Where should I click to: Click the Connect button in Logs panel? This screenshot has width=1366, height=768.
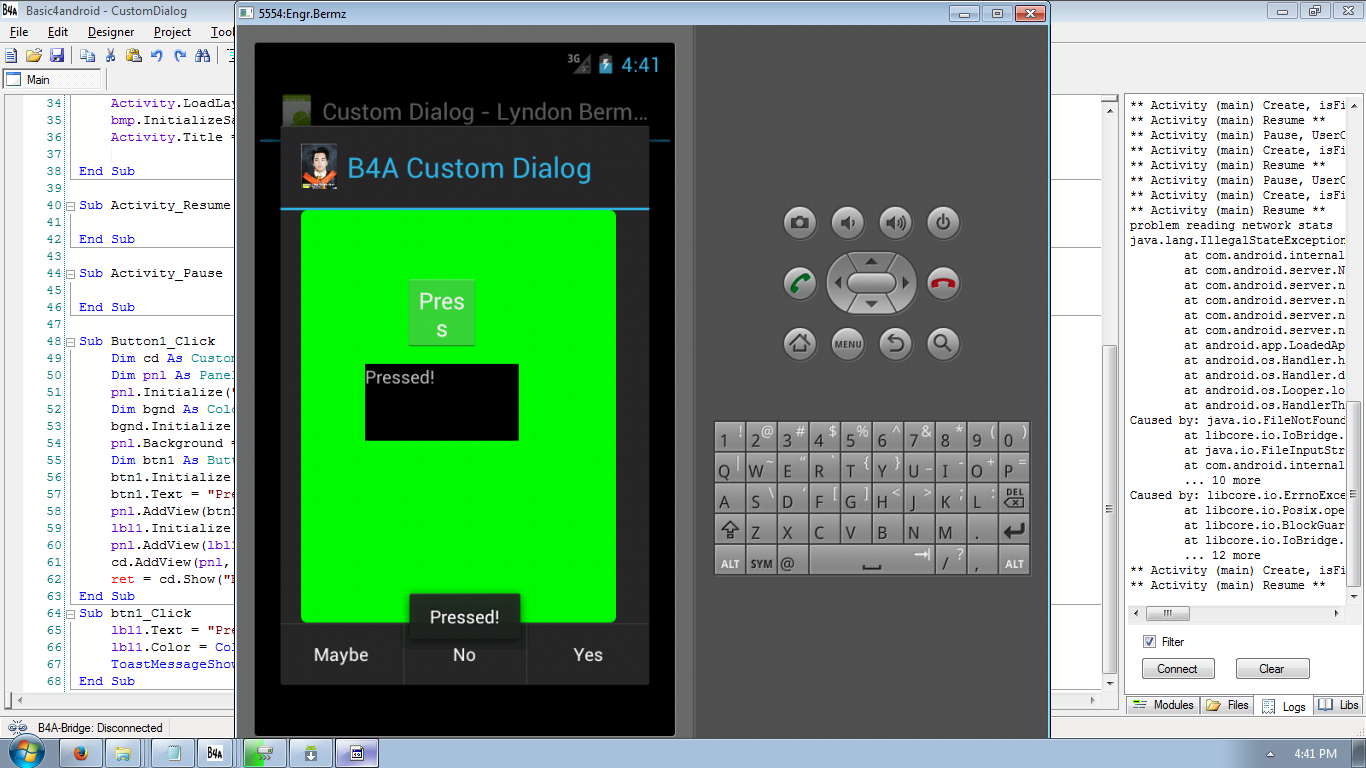point(1178,669)
